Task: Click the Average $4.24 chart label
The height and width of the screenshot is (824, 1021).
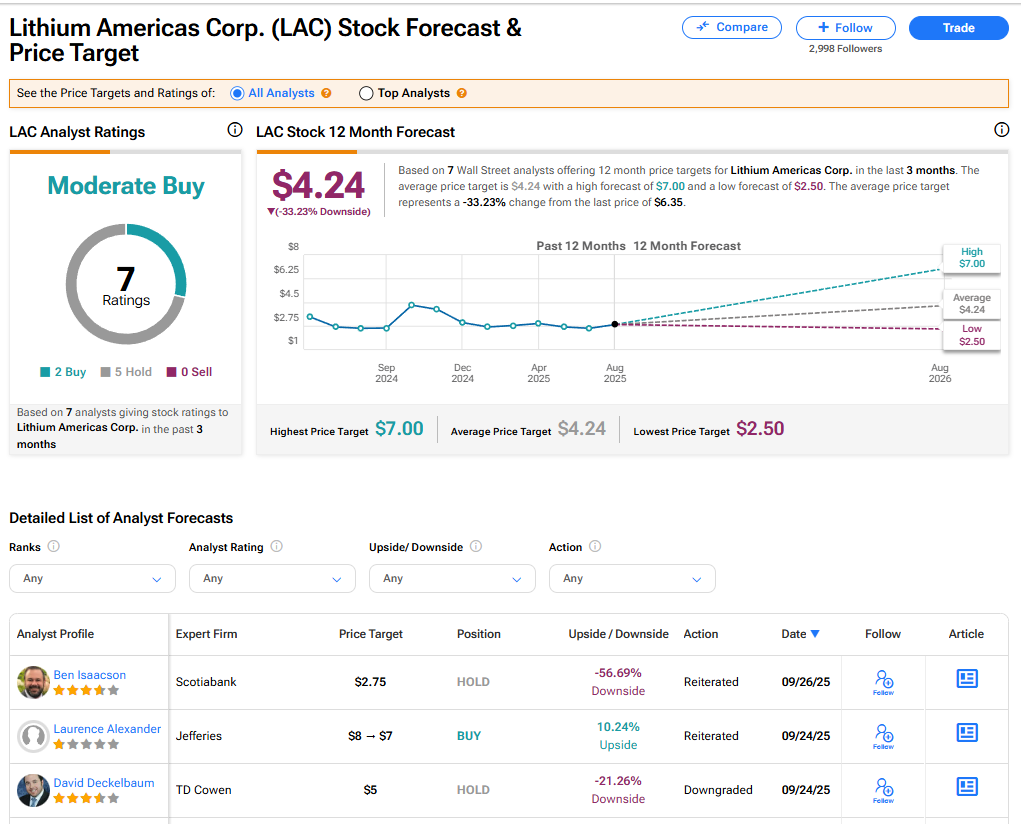Action: point(972,304)
